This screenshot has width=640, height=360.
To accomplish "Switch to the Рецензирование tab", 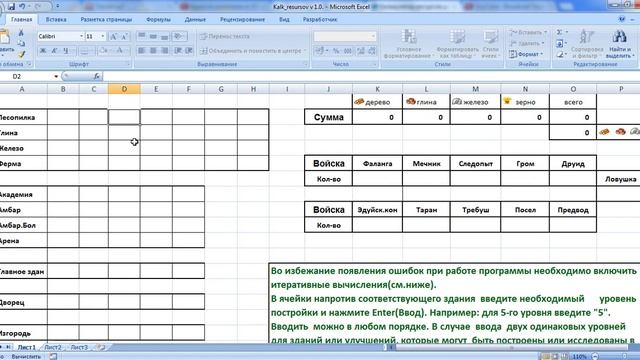I will [x=242, y=19].
